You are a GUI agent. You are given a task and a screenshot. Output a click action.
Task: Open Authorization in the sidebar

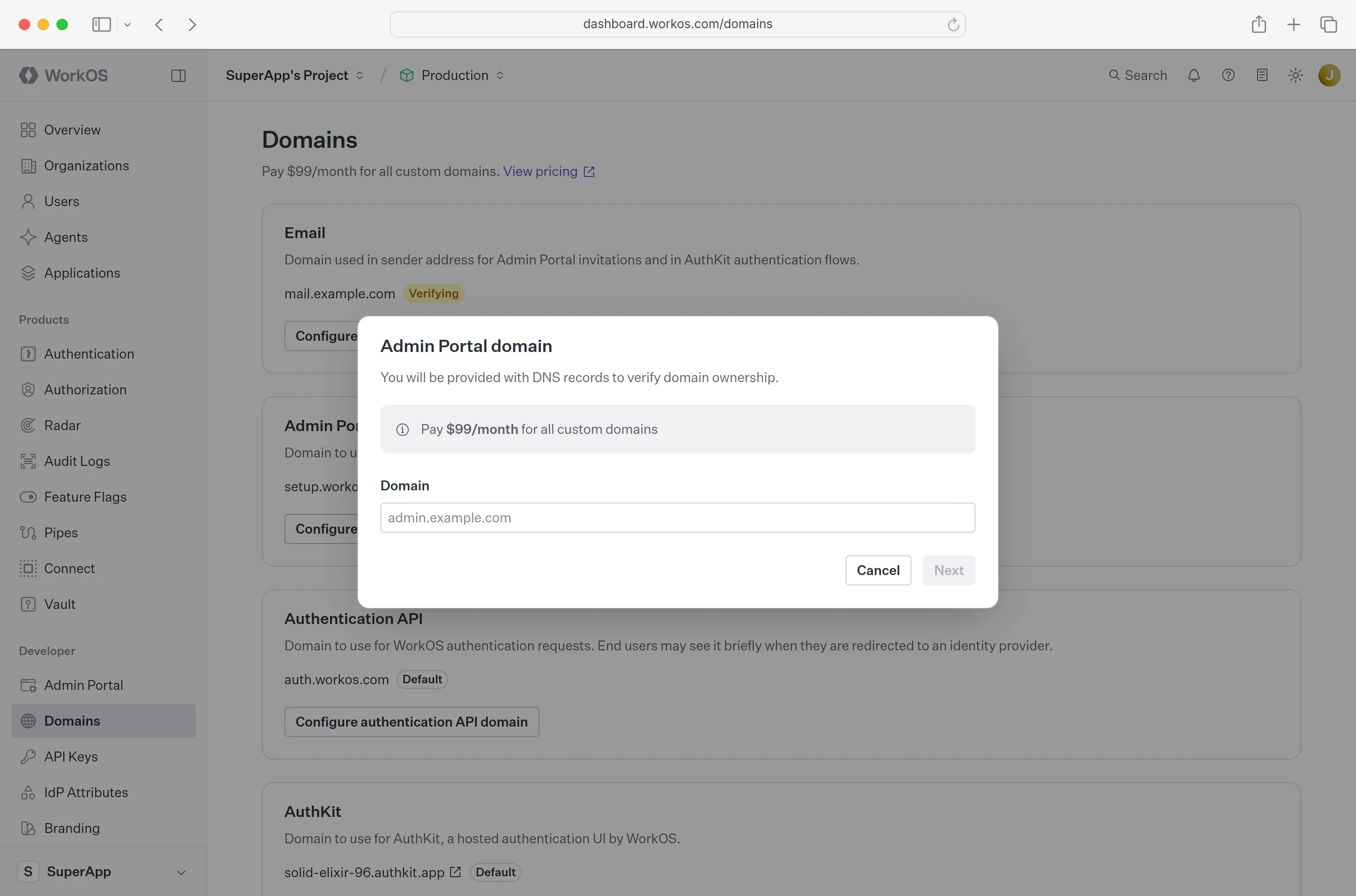tap(104, 390)
